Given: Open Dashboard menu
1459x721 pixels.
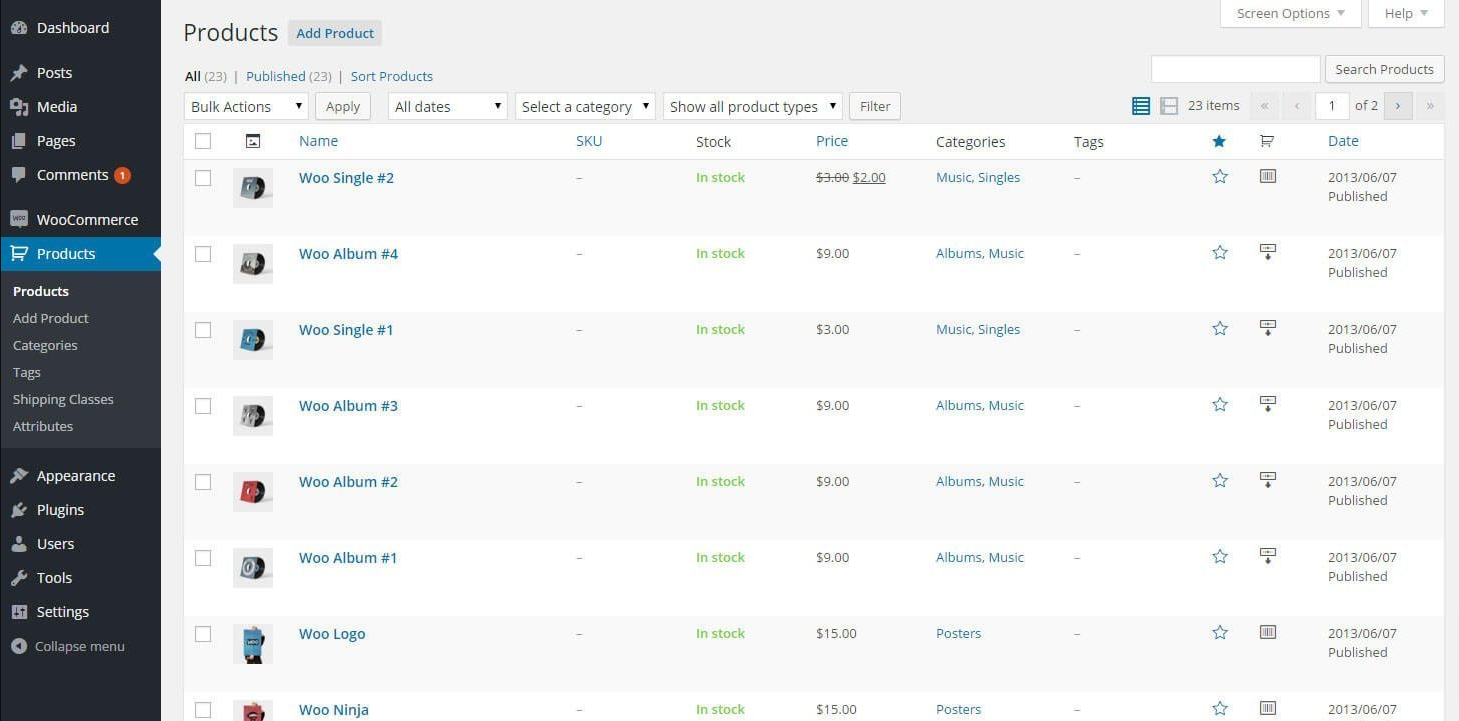Looking at the screenshot, I should 80,28.
